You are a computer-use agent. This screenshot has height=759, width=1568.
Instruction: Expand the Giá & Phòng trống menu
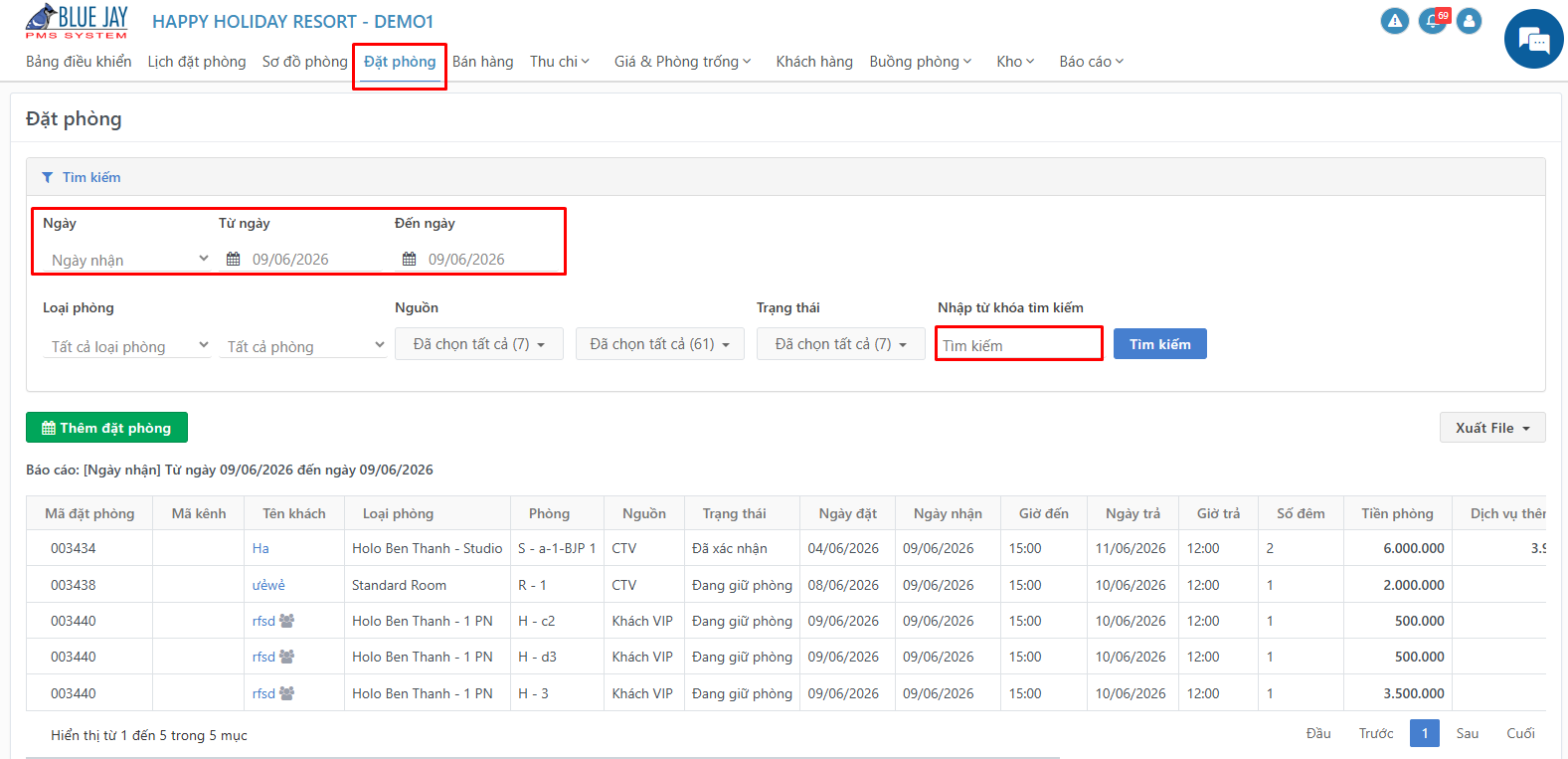(x=683, y=62)
